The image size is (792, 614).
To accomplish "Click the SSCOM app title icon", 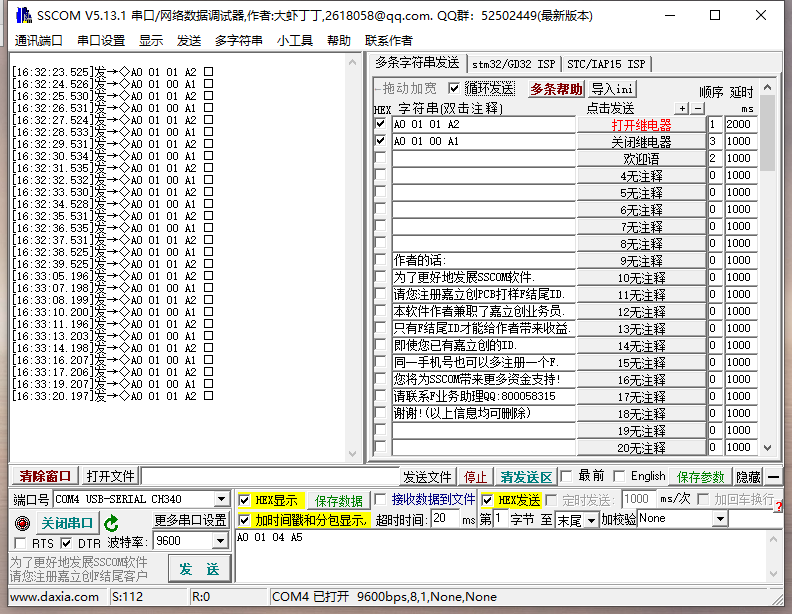I will 24,15.
